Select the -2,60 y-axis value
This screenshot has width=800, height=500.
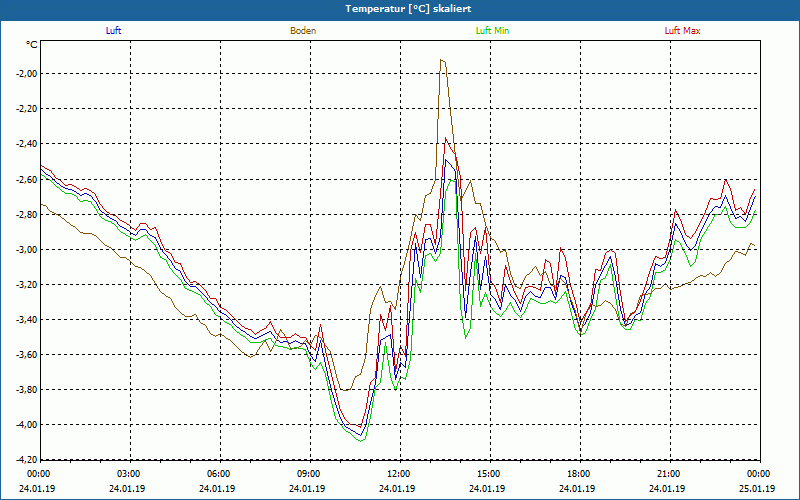(27, 179)
